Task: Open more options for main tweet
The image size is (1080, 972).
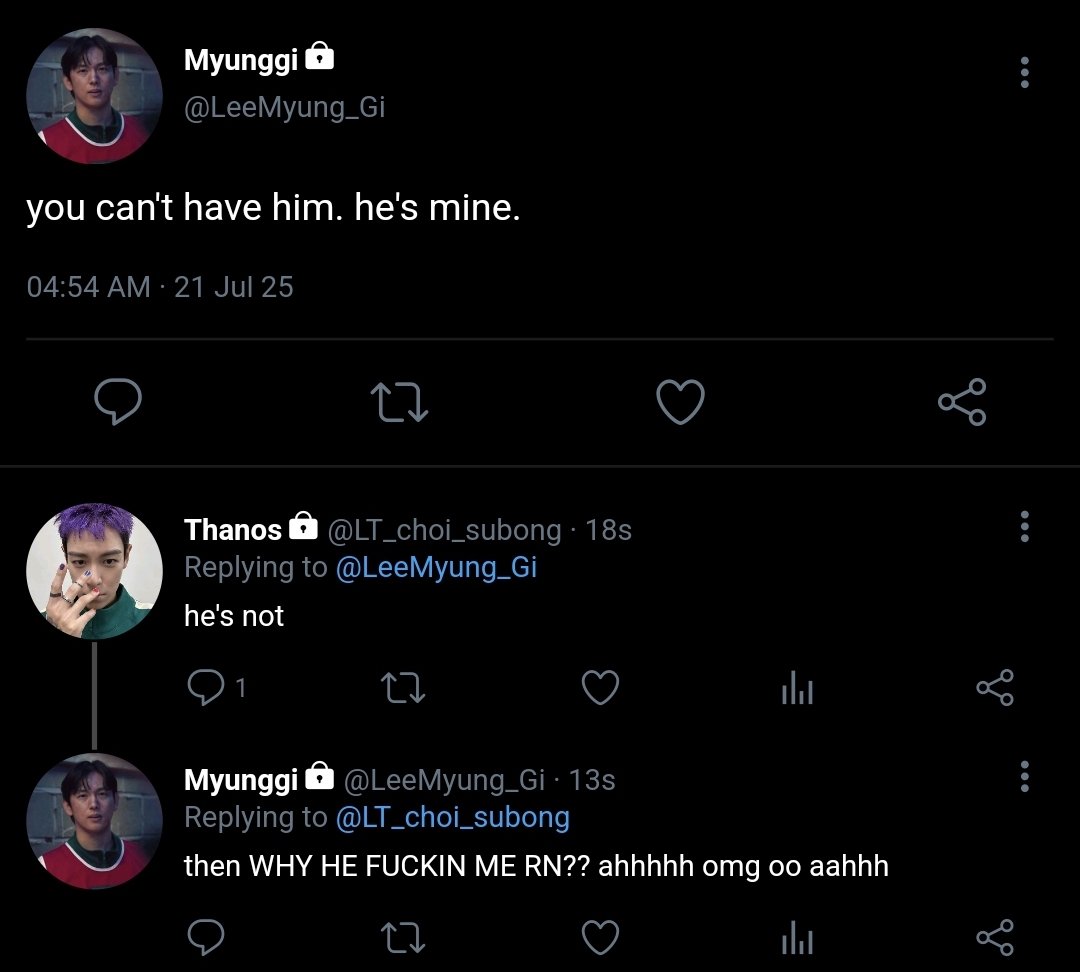Action: [x=1024, y=72]
